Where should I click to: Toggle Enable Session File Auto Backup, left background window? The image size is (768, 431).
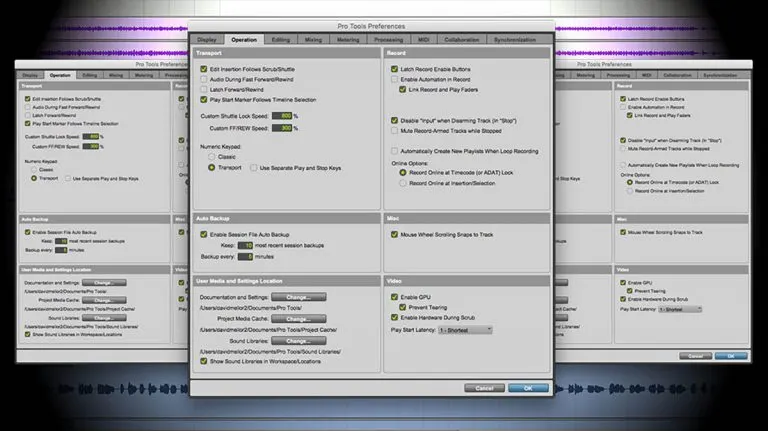[28, 232]
